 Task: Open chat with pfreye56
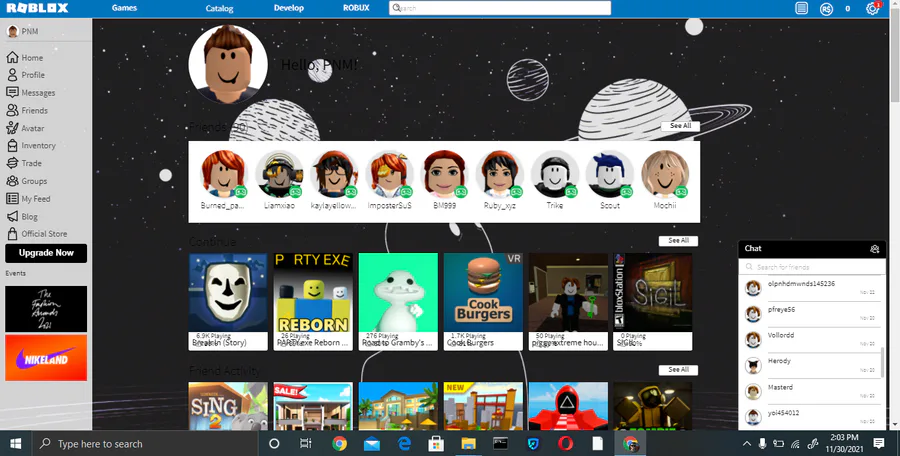coord(810,314)
